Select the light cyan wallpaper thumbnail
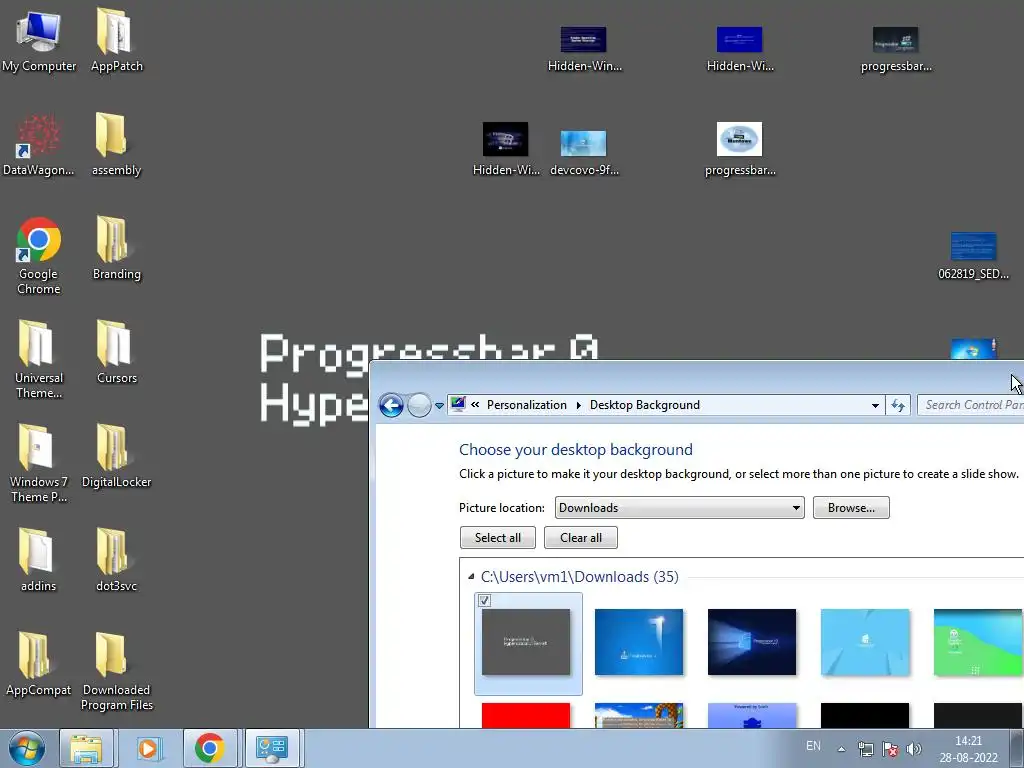The height and width of the screenshot is (768, 1024). 865,642
